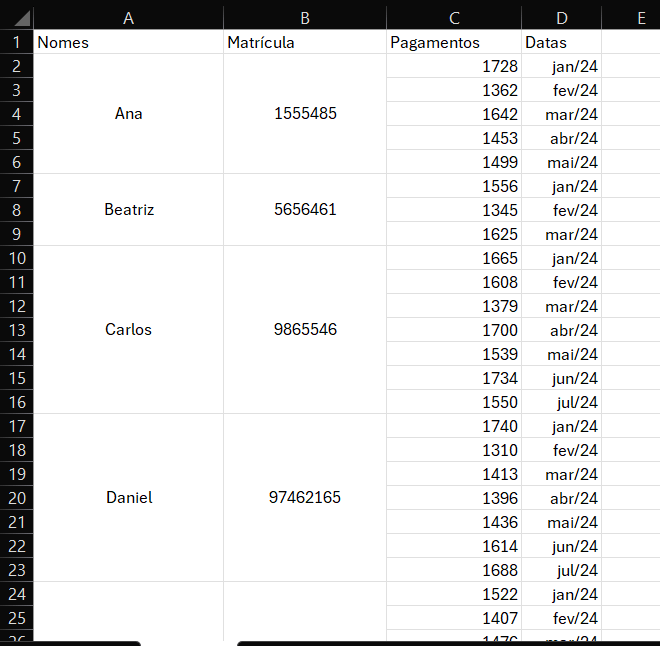Click payment value 1556
660x646 pixels.
click(454, 186)
